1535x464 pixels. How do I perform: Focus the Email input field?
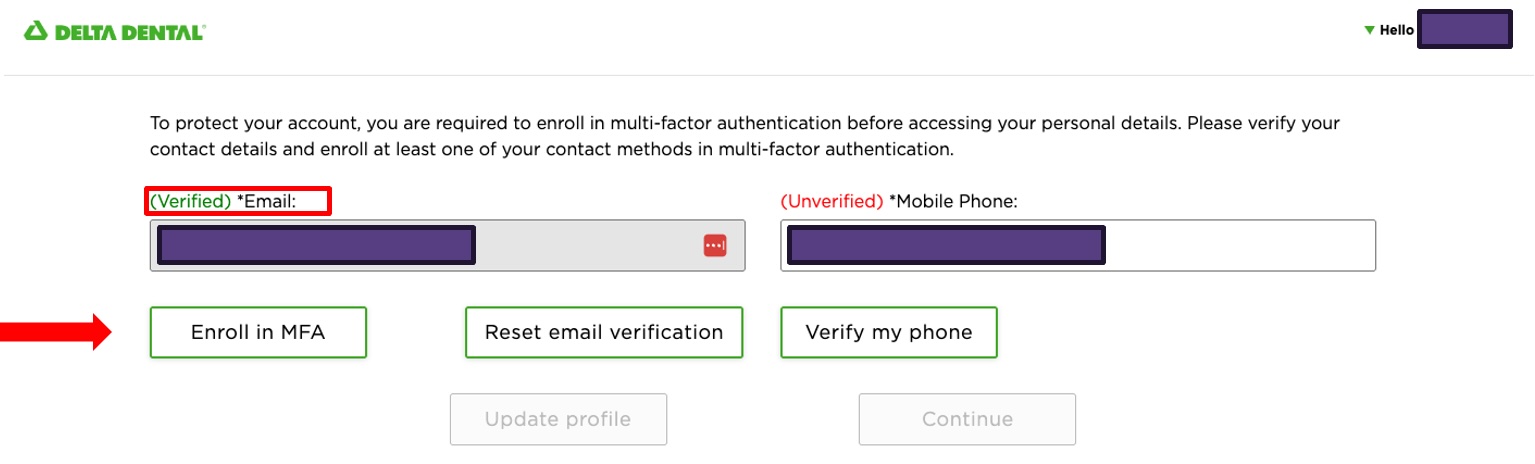pos(590,246)
